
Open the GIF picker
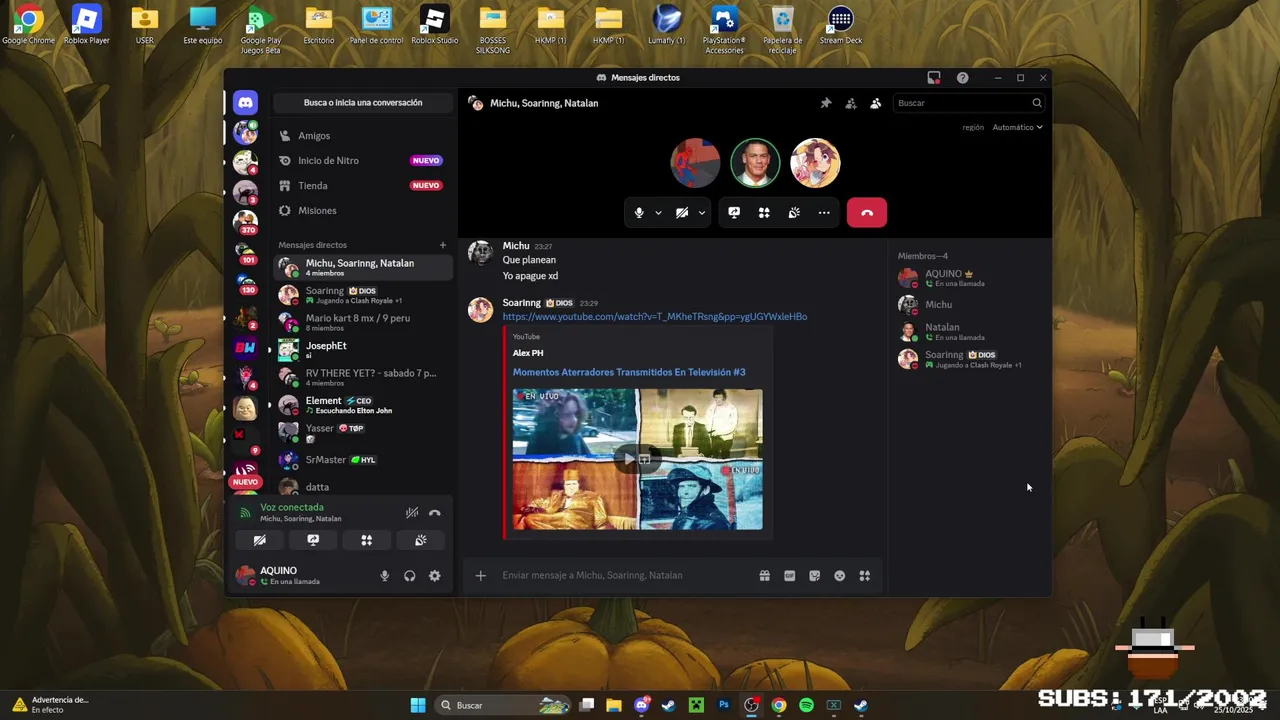[790, 576]
